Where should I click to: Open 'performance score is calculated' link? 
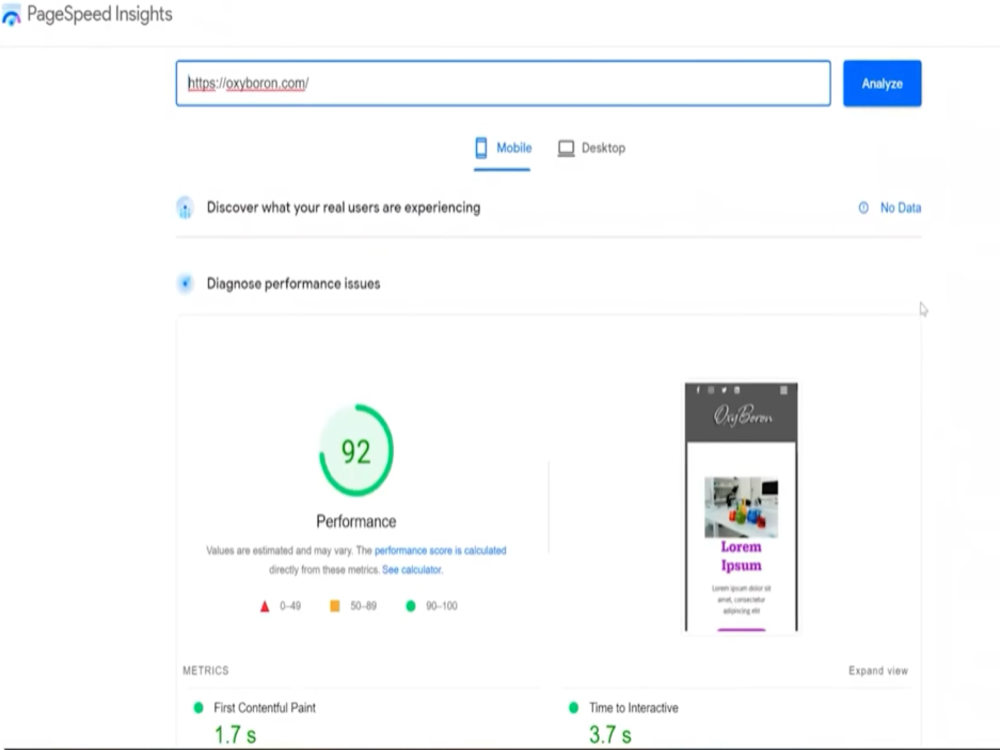pyautogui.click(x=440, y=550)
